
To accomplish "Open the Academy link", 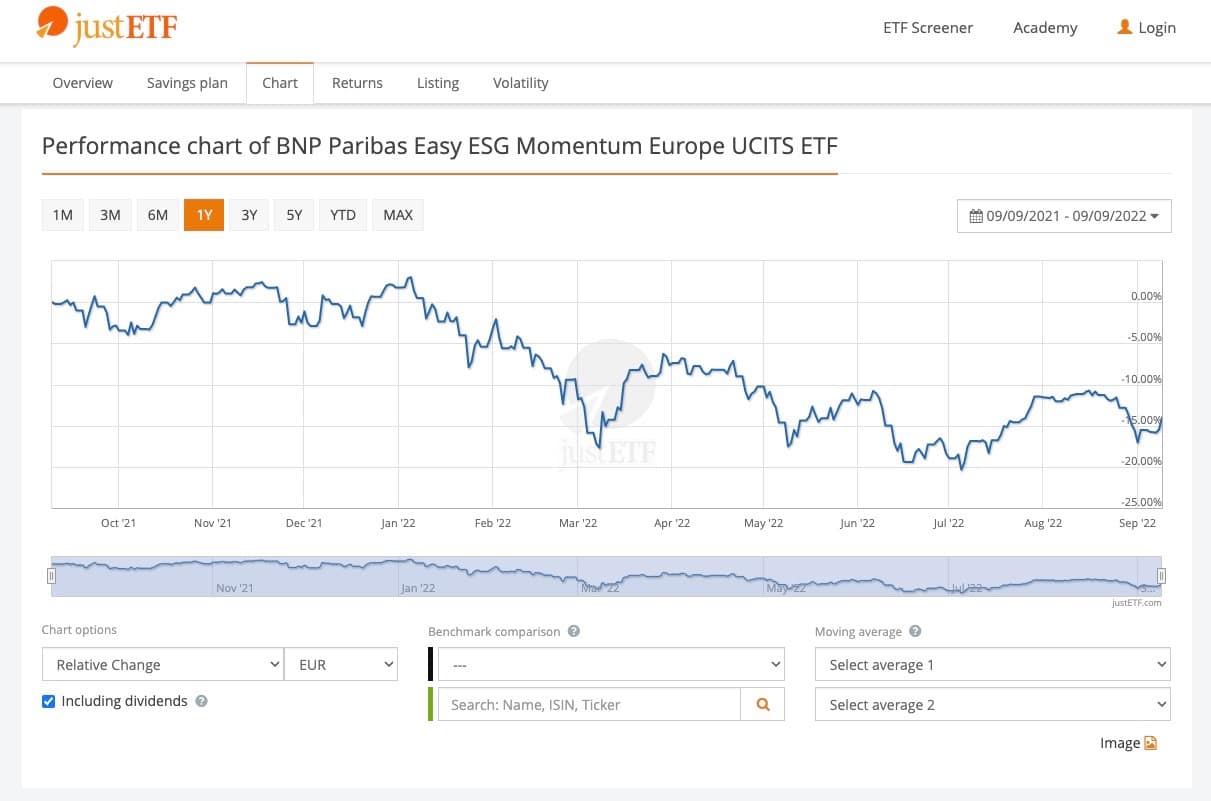I will click(1045, 27).
